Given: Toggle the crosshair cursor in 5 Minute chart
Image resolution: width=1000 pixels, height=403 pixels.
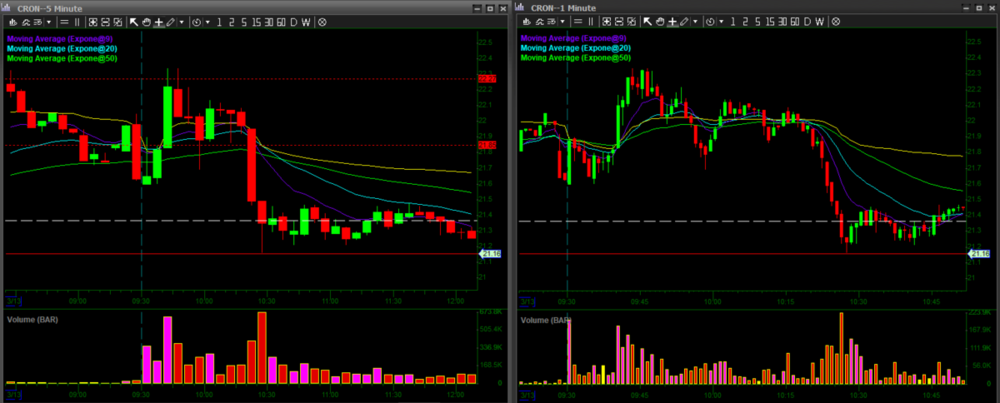Looking at the screenshot, I should [158, 21].
